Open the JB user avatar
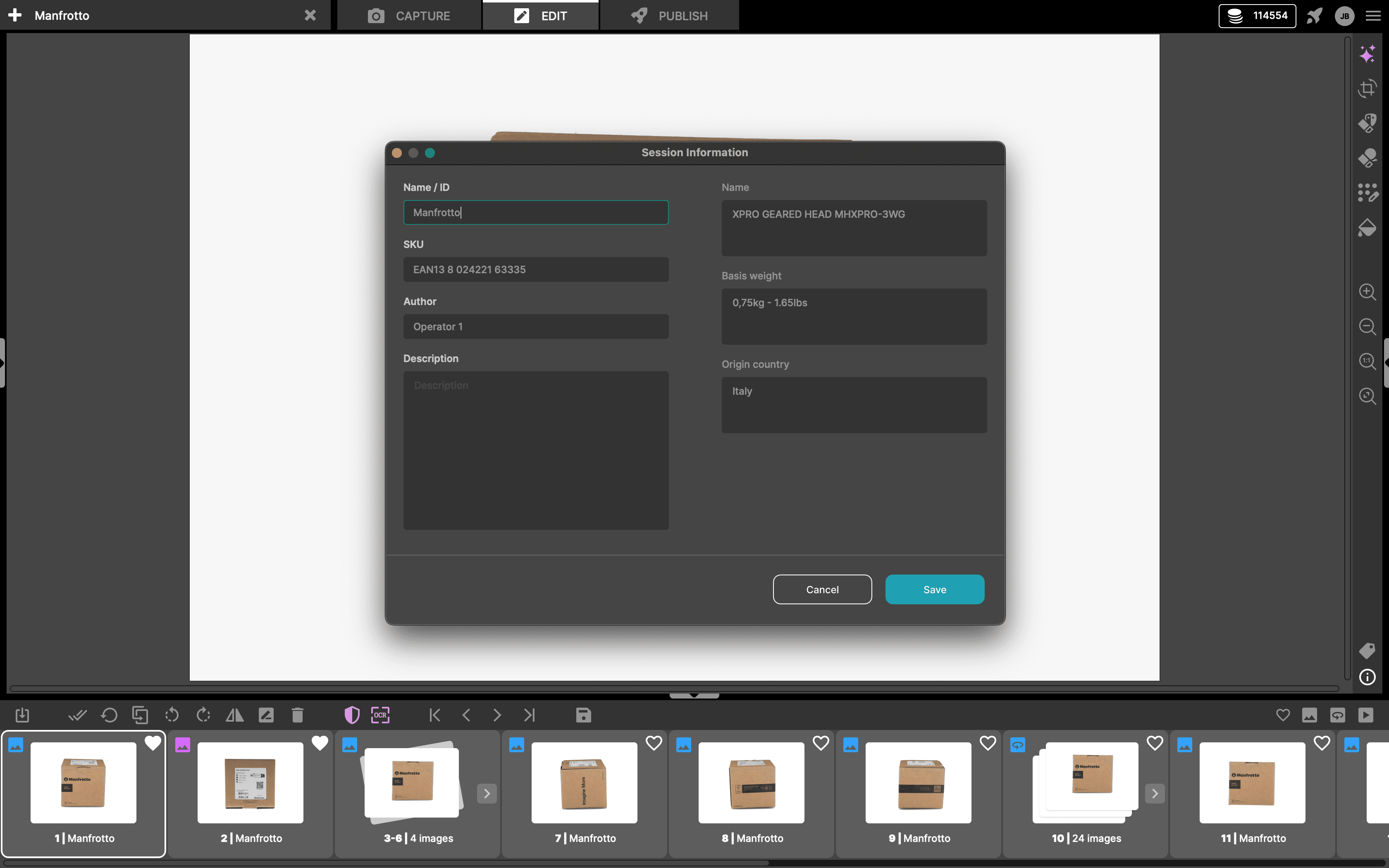Image resolution: width=1389 pixels, height=868 pixels. click(x=1344, y=16)
